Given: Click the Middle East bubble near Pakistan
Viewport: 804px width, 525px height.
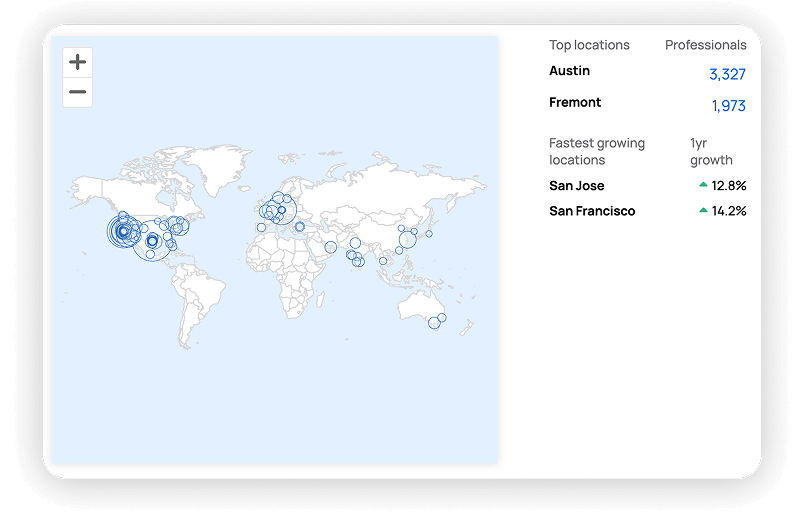Looking at the screenshot, I should pyautogui.click(x=331, y=247).
